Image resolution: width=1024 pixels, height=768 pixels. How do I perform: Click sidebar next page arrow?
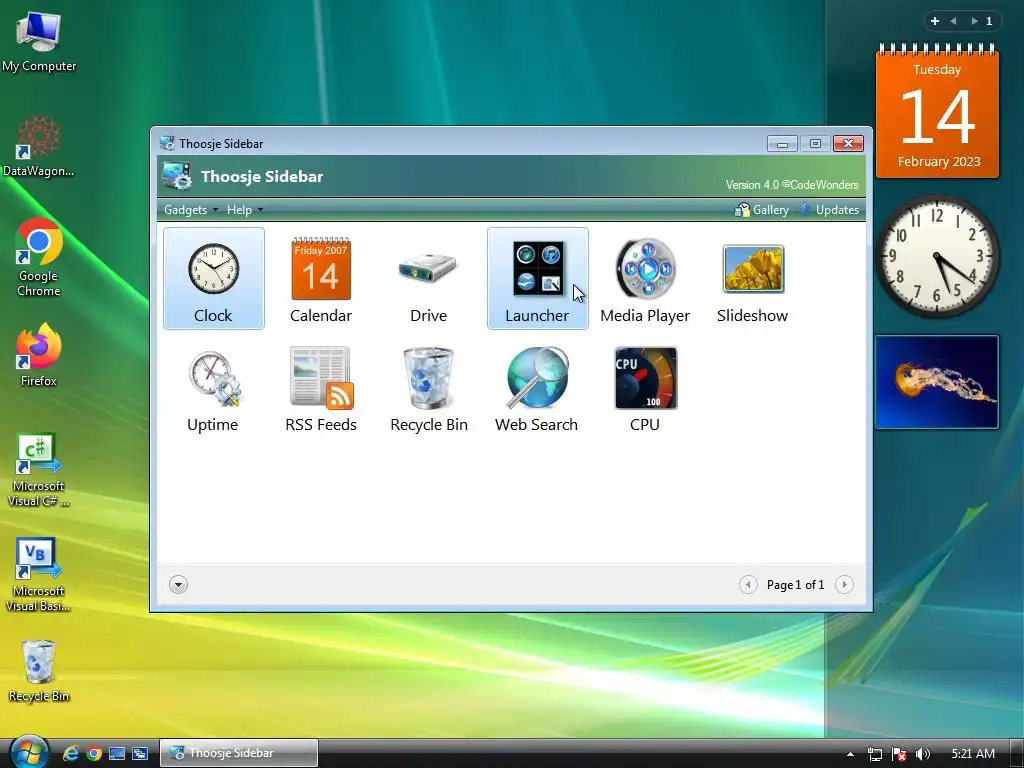click(x=974, y=21)
